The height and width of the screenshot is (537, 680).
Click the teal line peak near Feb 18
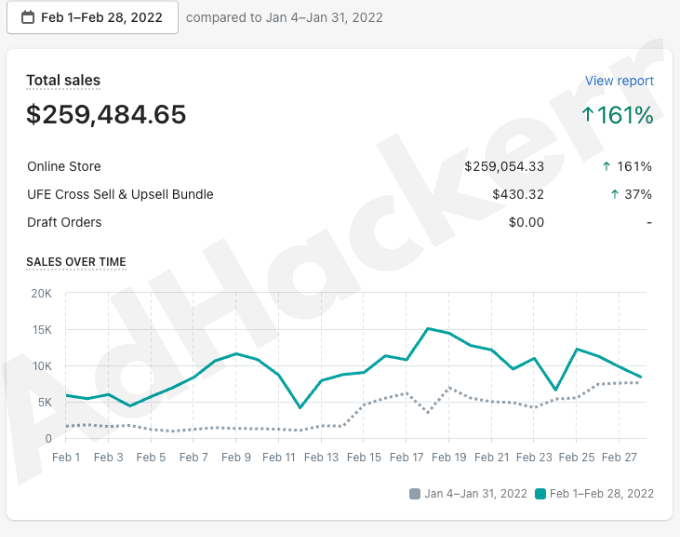click(x=428, y=328)
